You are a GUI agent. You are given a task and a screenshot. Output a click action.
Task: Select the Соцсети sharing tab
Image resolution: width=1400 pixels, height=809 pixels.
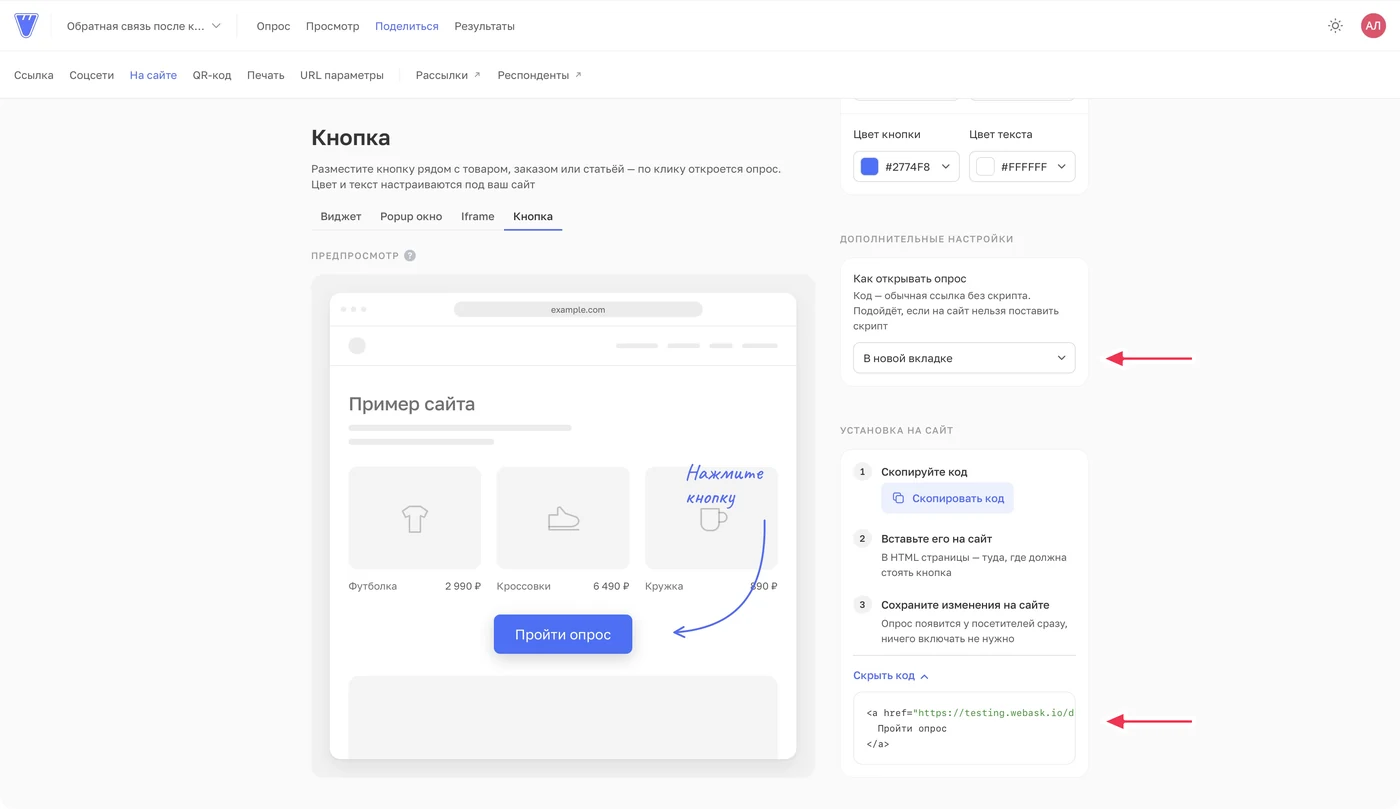(92, 75)
